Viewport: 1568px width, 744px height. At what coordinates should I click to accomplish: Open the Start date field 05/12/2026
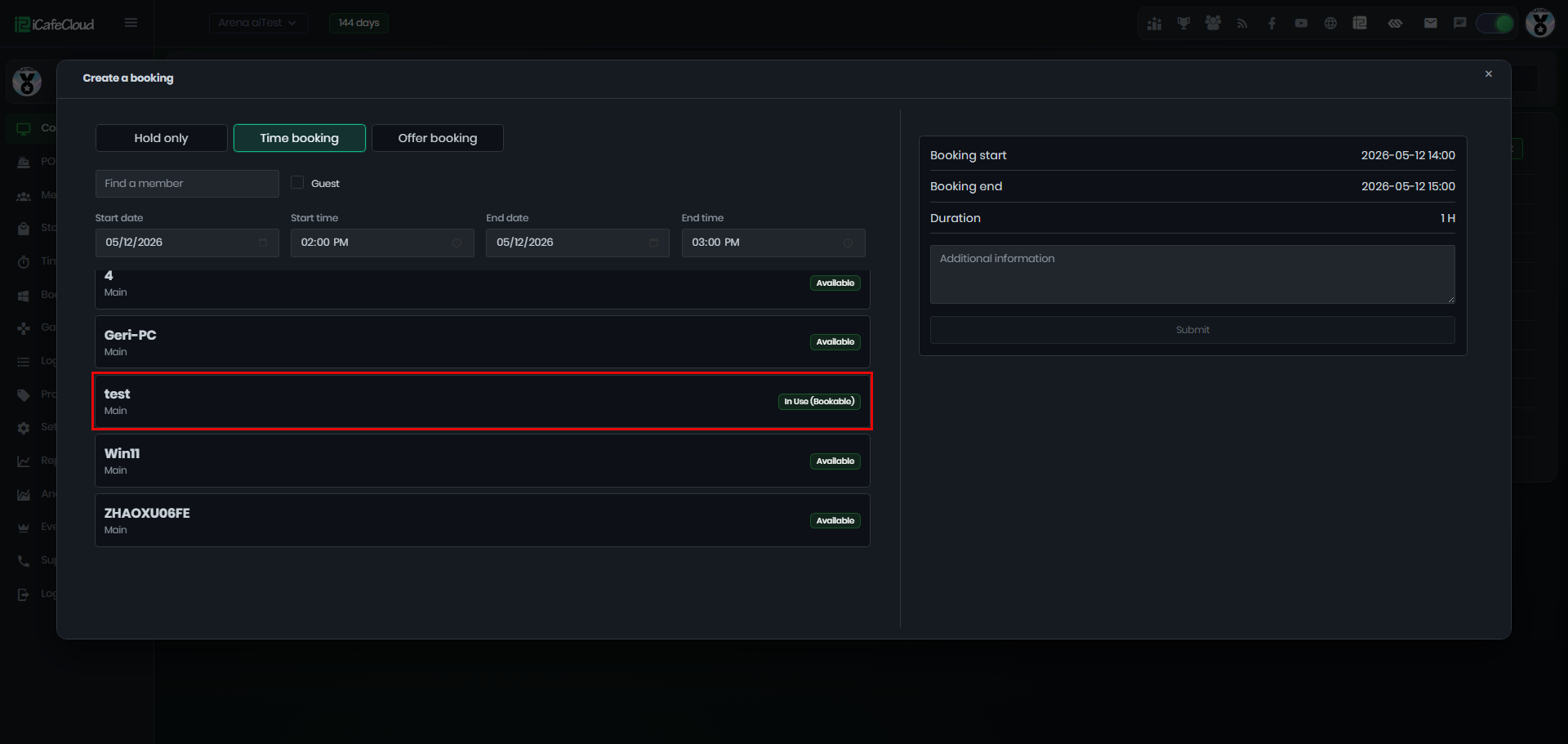[x=187, y=243]
